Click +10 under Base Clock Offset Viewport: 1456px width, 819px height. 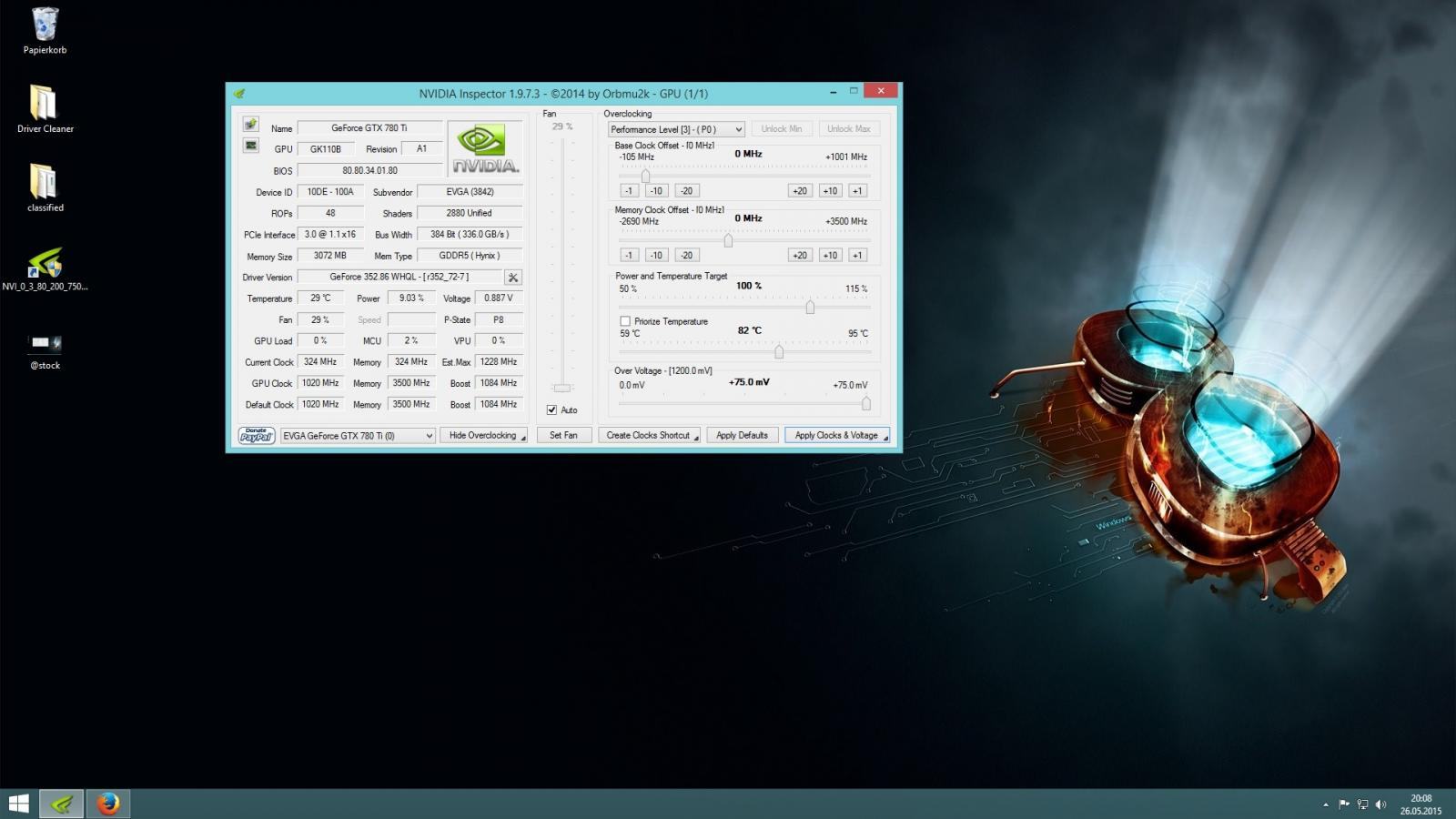[x=830, y=191]
